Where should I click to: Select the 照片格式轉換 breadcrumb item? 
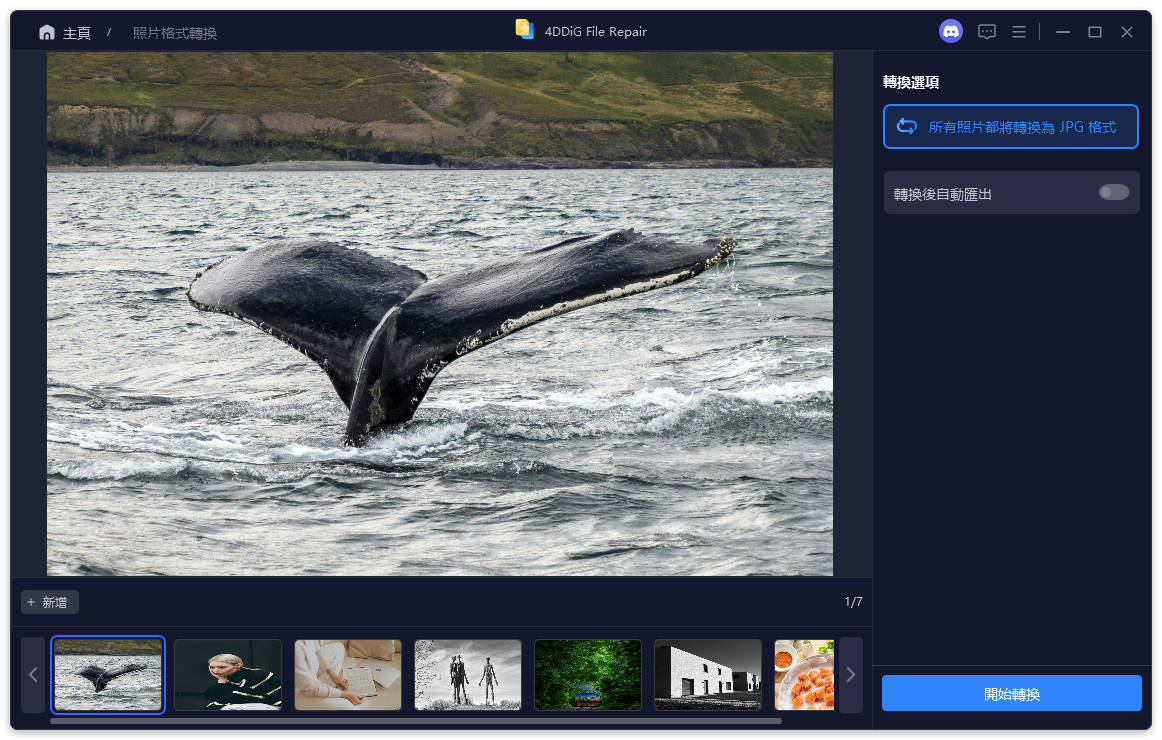point(173,31)
